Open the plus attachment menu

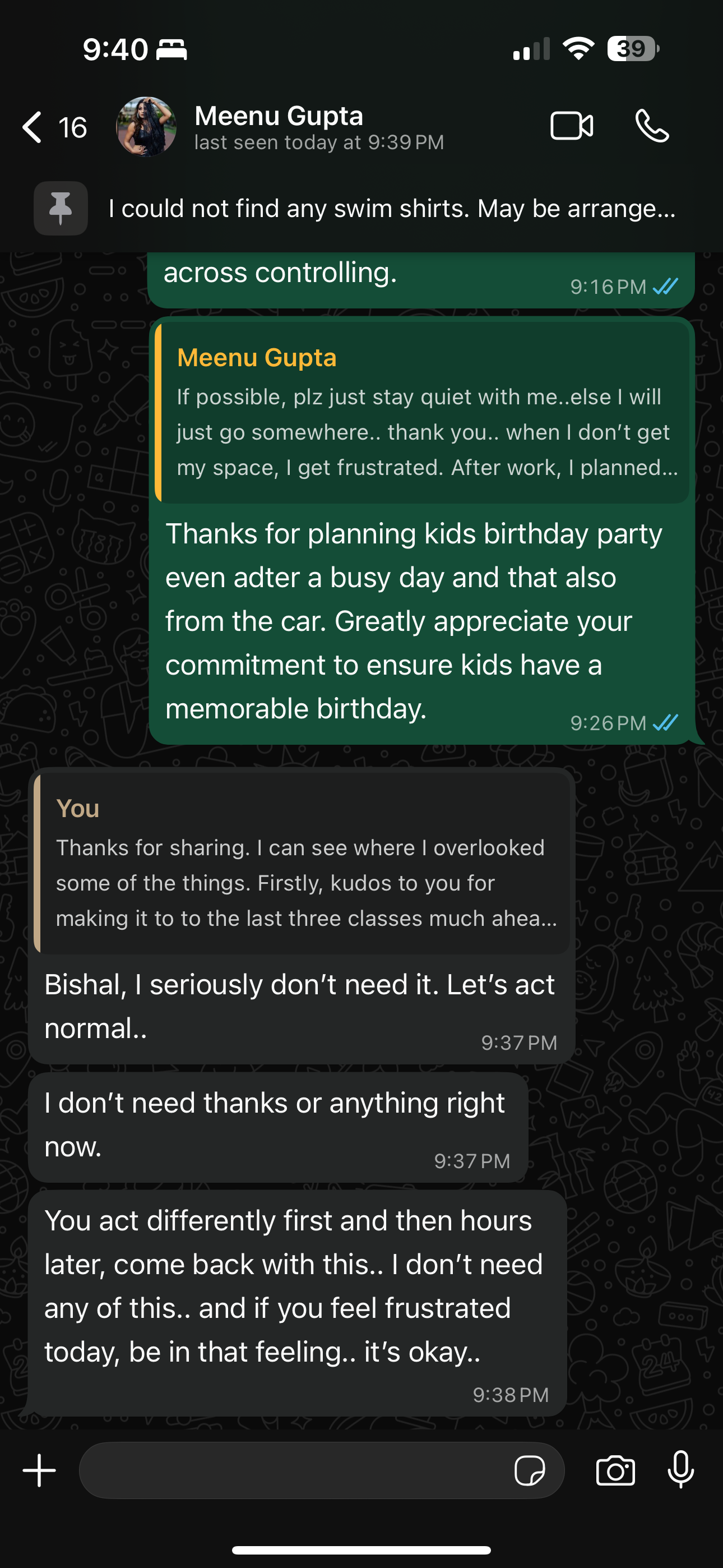40,1470
